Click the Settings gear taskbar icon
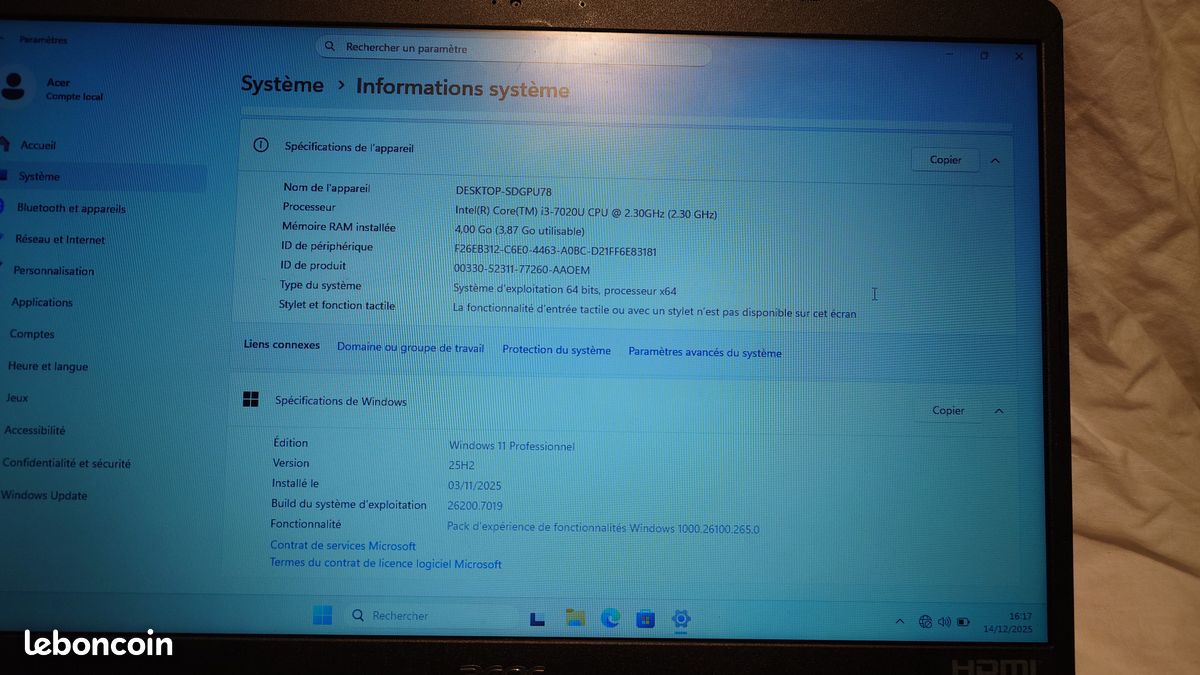The height and width of the screenshot is (675, 1200). point(681,619)
